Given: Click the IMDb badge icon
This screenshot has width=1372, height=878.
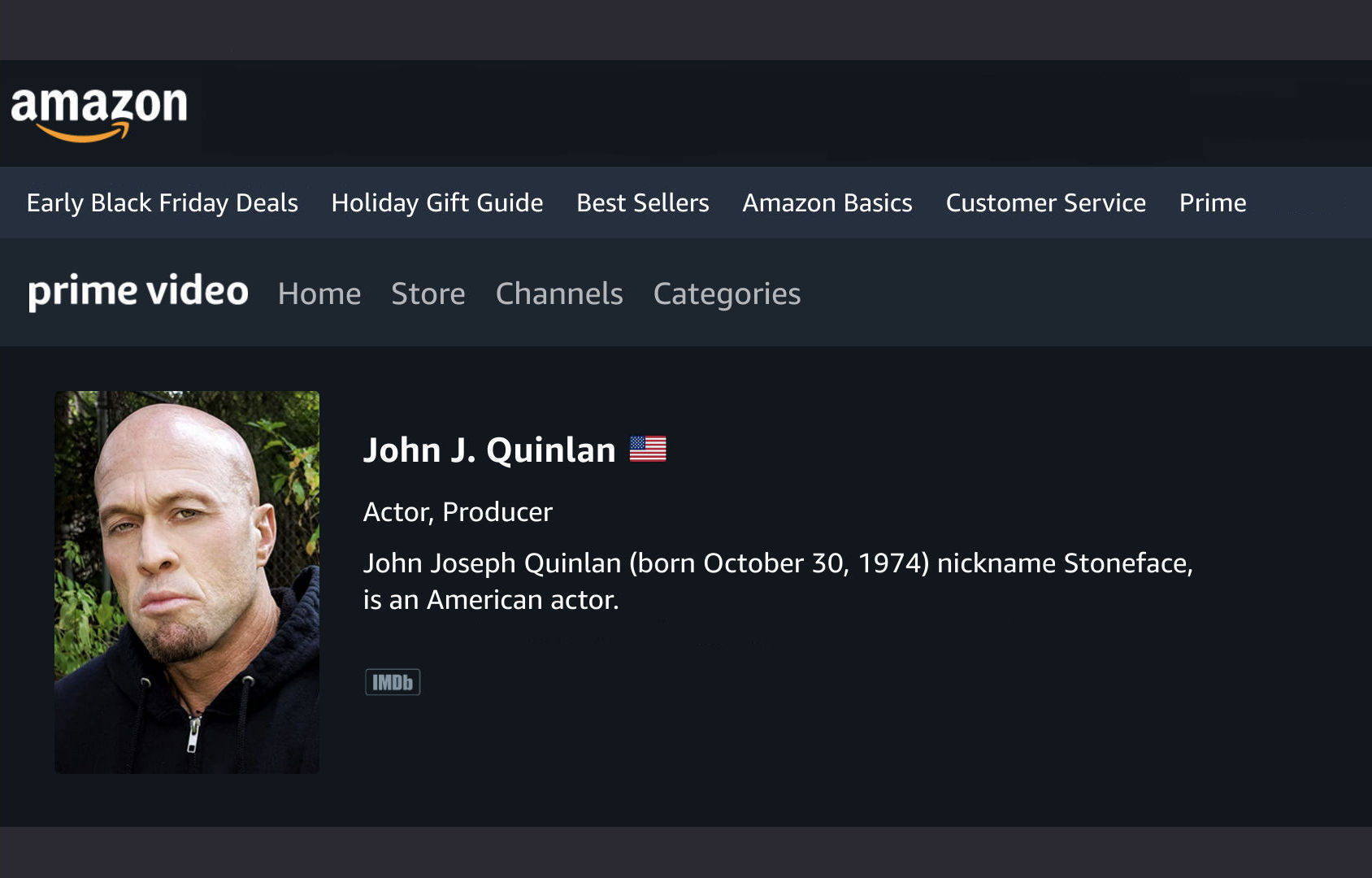Looking at the screenshot, I should [393, 682].
